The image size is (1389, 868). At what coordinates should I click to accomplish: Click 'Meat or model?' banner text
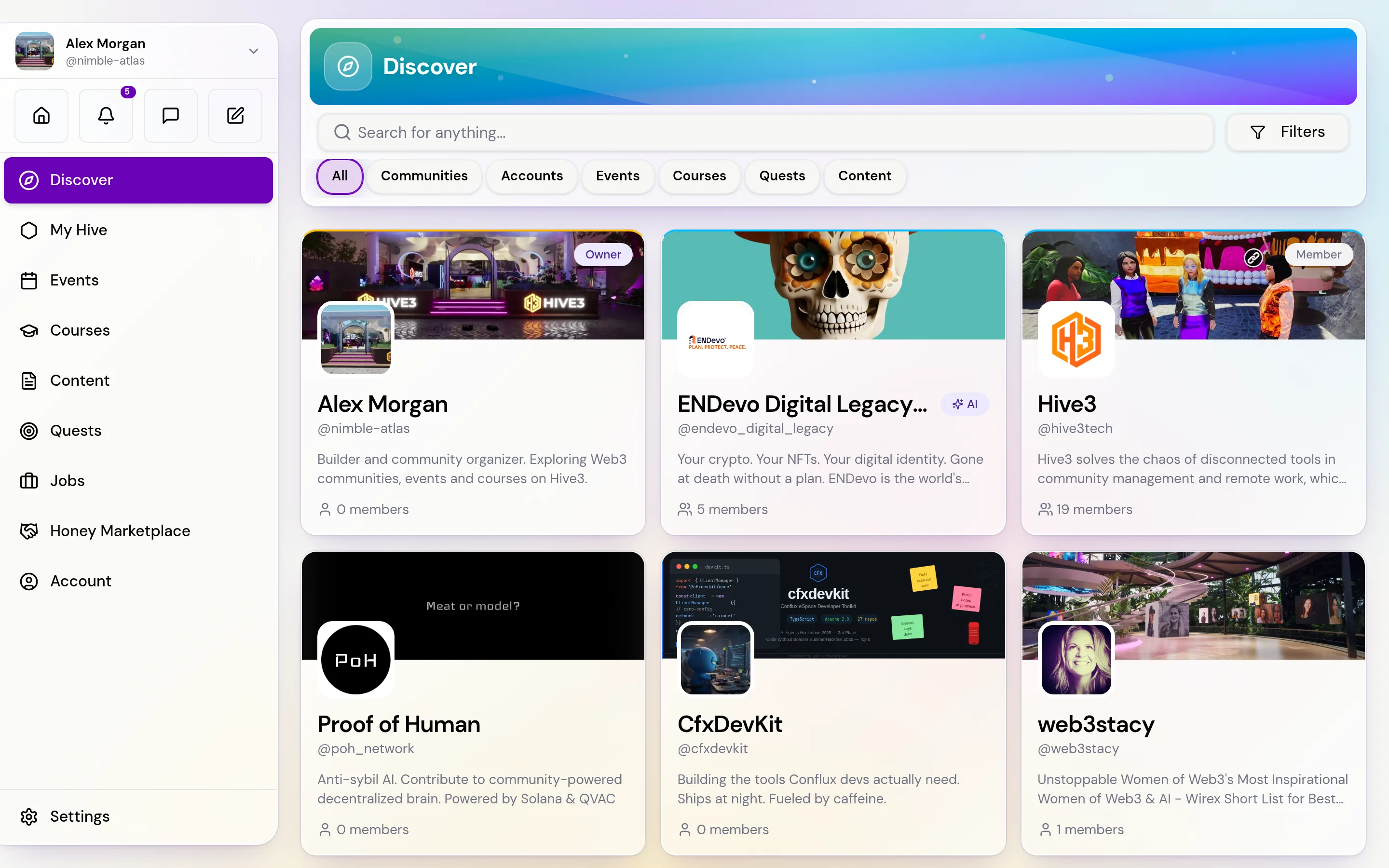point(473,606)
